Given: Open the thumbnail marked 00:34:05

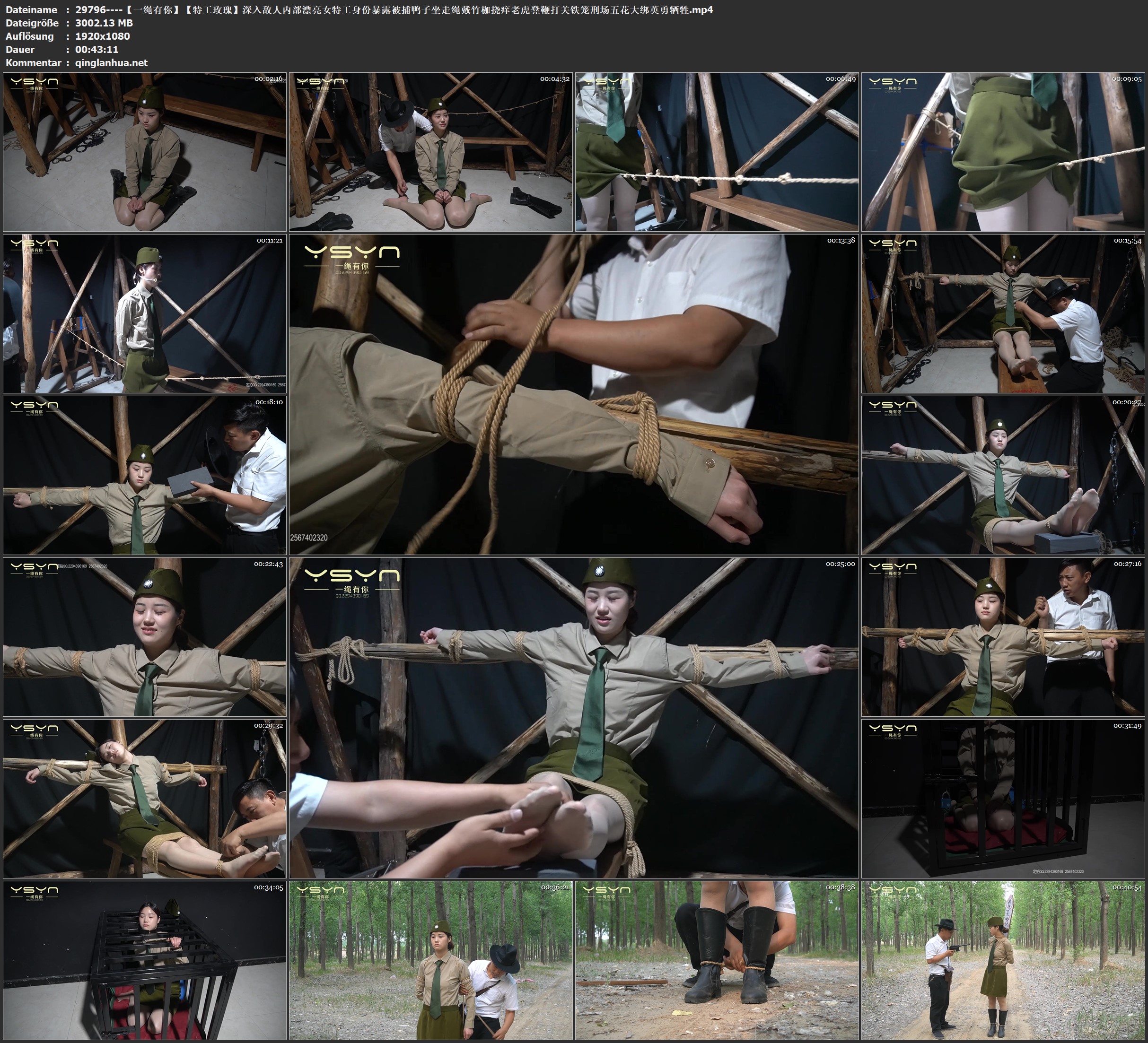Looking at the screenshot, I should [x=145, y=960].
